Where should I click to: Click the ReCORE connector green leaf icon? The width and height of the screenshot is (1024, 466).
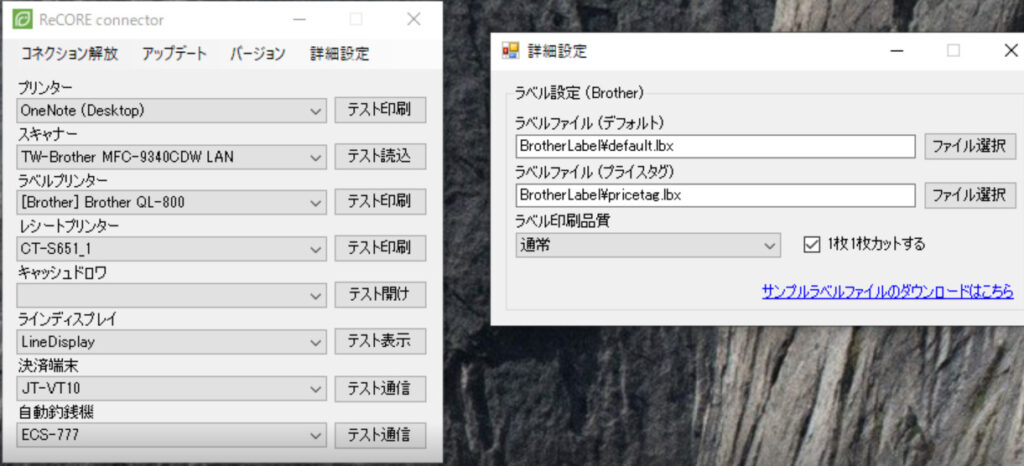(x=23, y=20)
